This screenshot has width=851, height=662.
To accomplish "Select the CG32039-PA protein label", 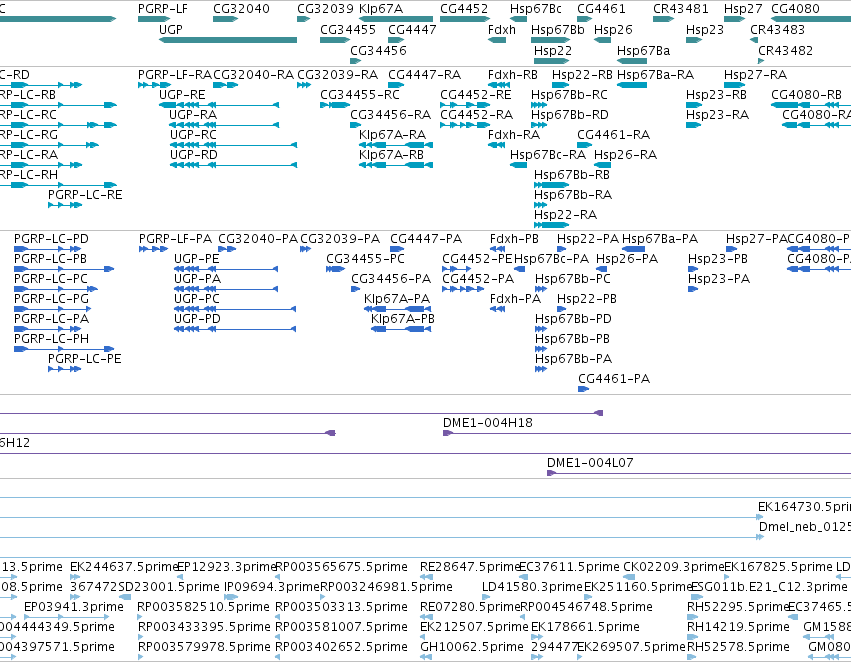I will click(340, 239).
